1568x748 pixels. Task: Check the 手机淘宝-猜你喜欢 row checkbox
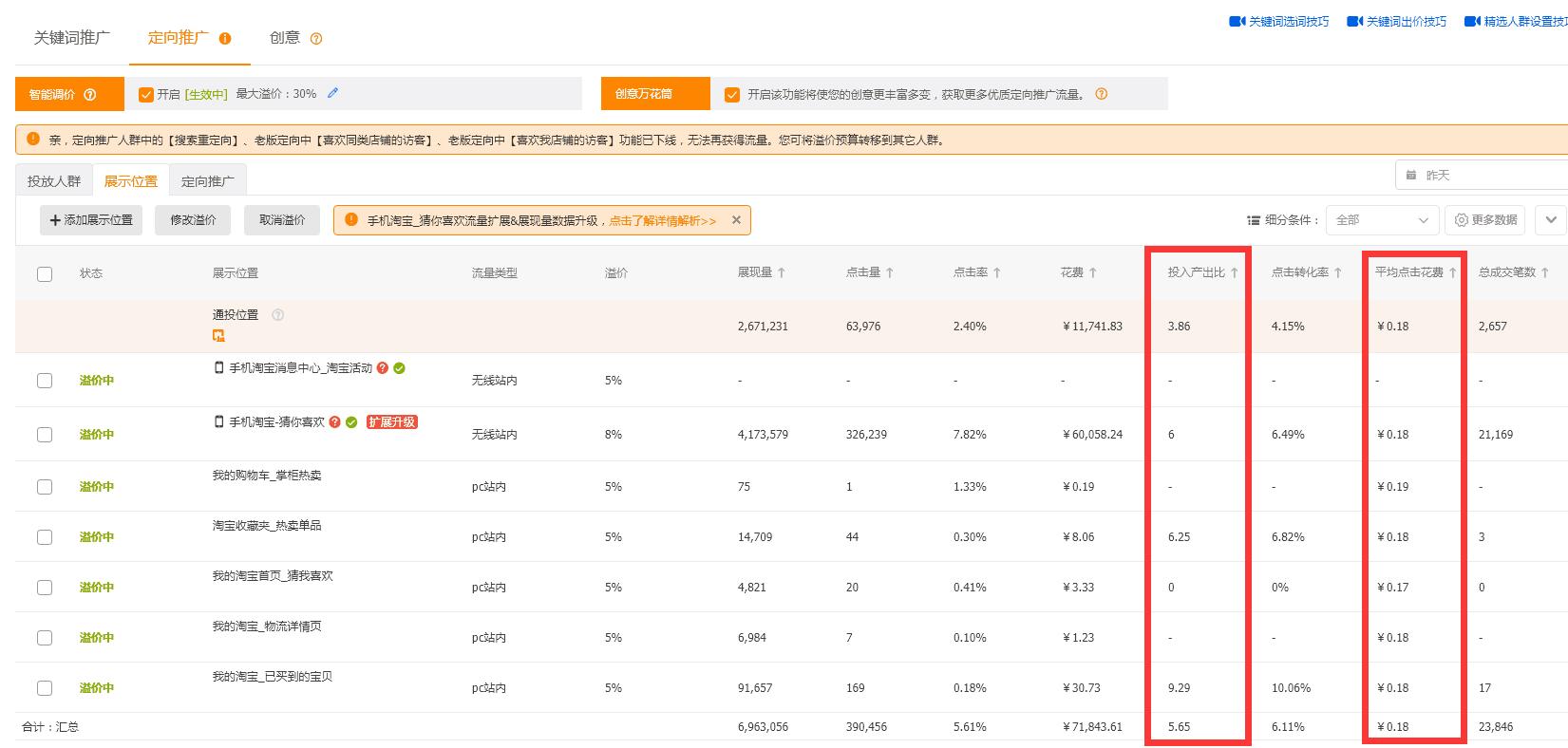(x=45, y=435)
